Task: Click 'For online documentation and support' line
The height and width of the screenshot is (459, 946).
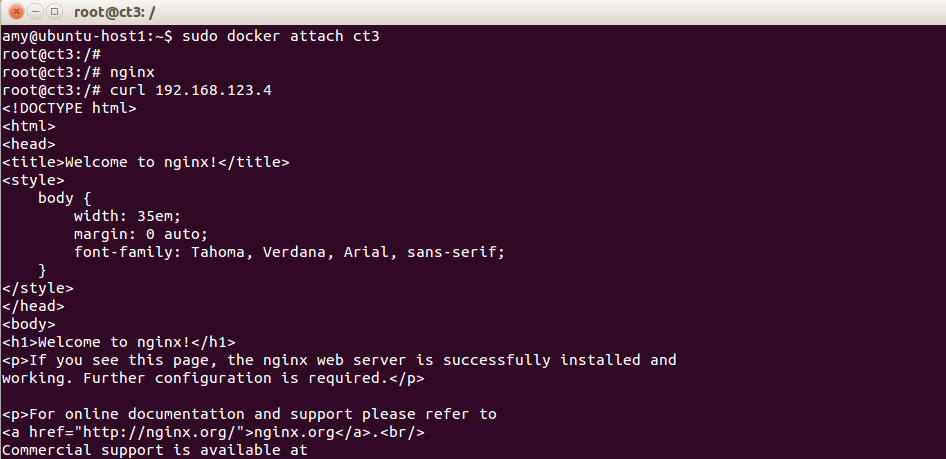Action: (249, 414)
